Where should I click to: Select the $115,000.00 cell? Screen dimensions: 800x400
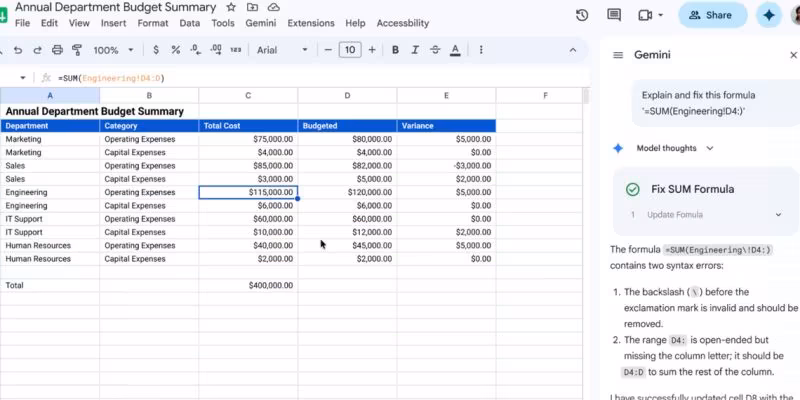click(248, 192)
